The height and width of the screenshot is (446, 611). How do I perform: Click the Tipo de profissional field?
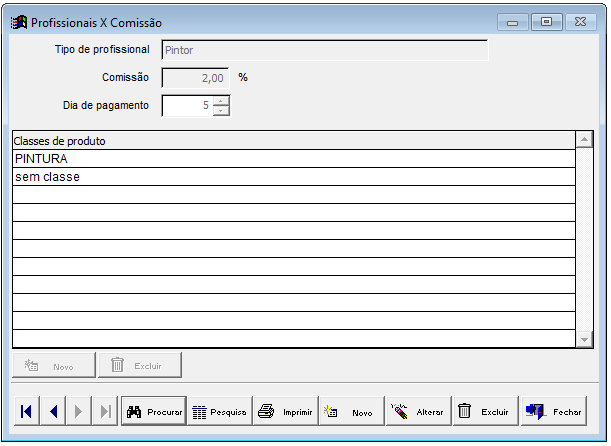[x=325, y=50]
